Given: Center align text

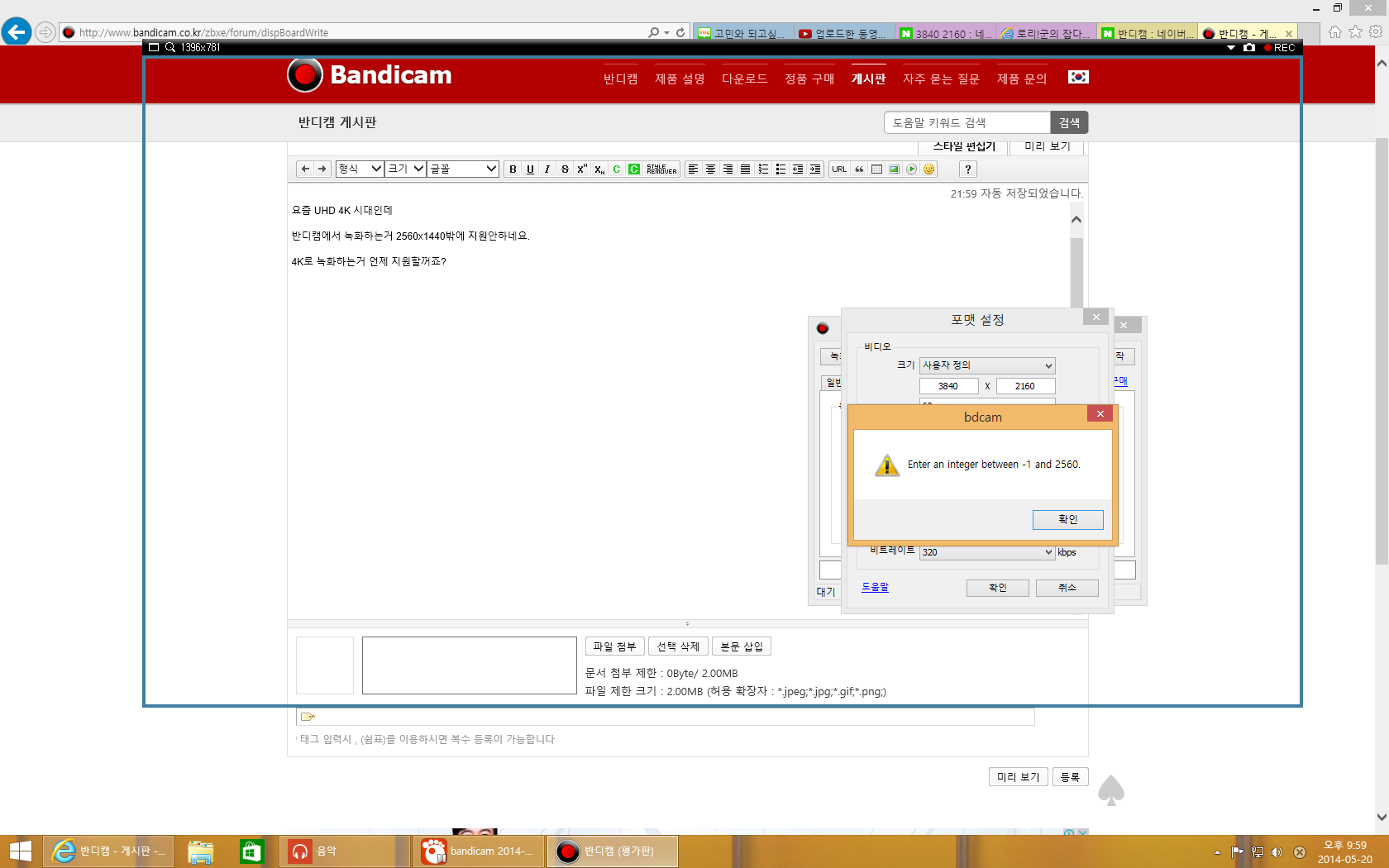Looking at the screenshot, I should click(x=710, y=169).
